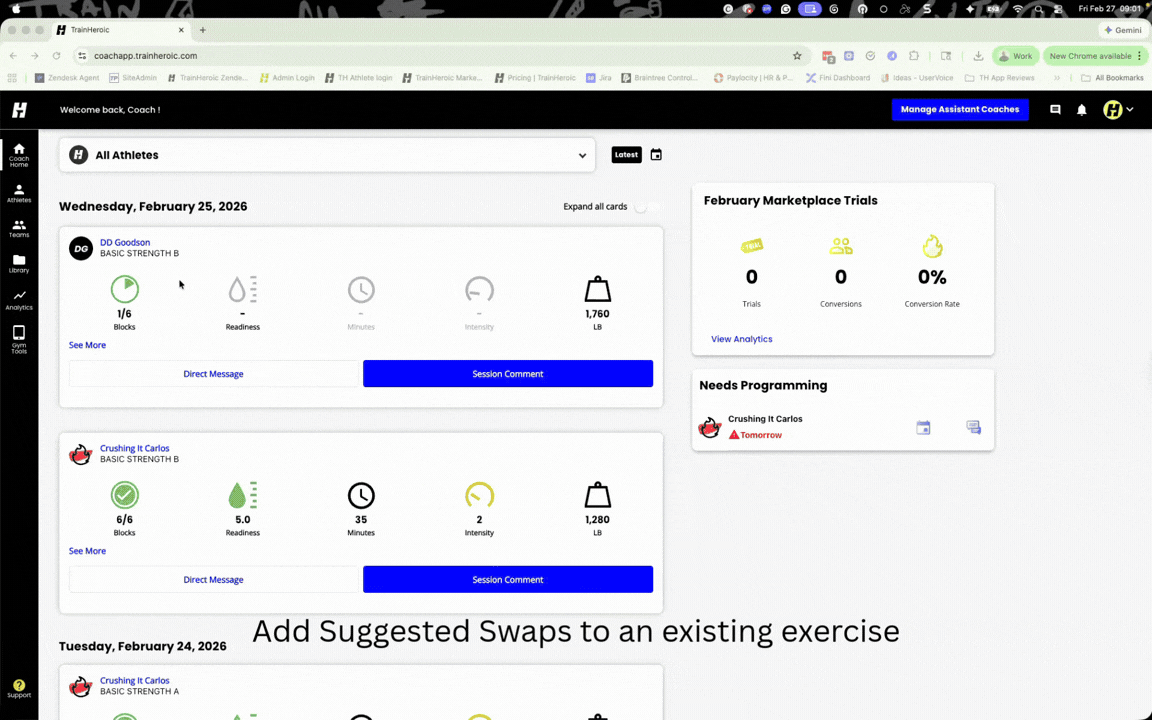Viewport: 1152px width, 720px height.
Task: Open Crushing It Carlos link on Tuesday card
Action: tap(134, 680)
